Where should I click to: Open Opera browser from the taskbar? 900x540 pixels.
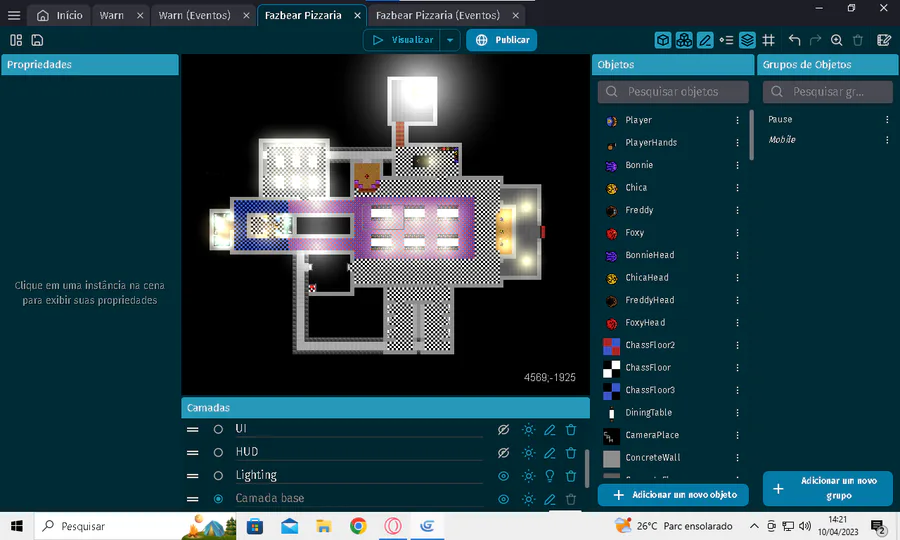coord(393,526)
